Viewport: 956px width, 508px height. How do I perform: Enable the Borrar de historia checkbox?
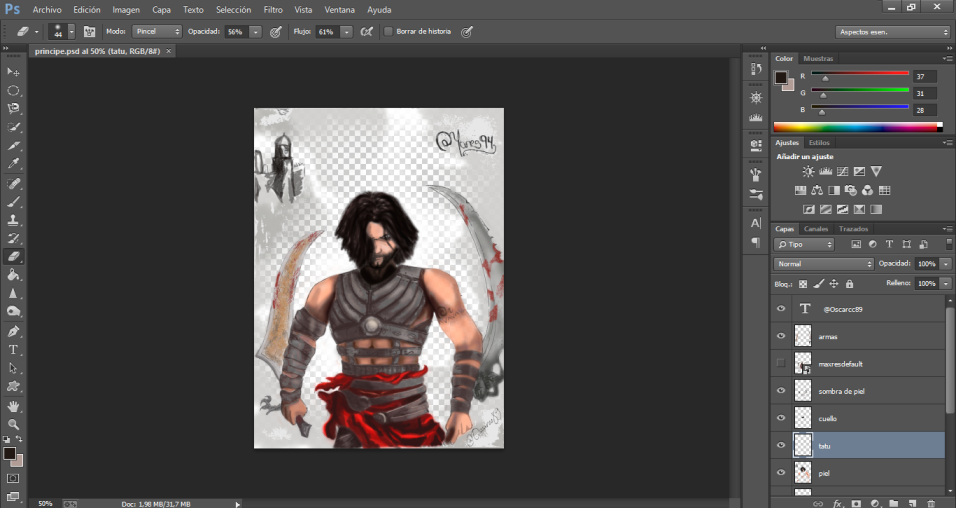388,32
